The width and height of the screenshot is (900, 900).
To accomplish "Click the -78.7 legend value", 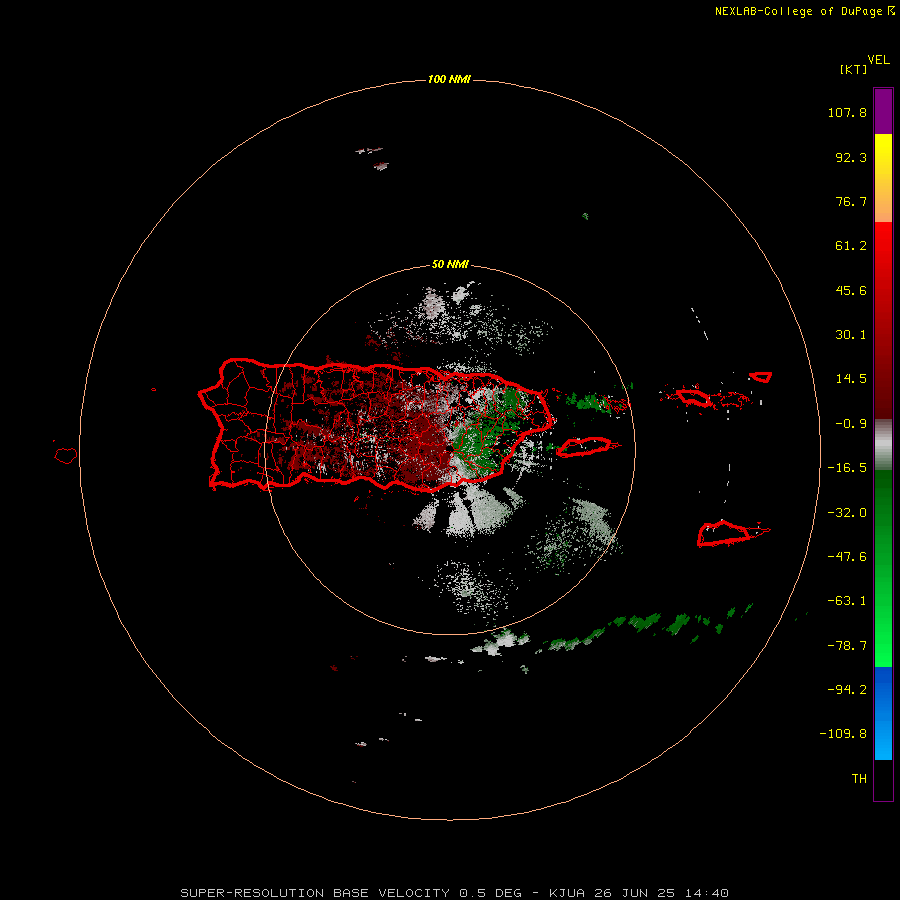I will (x=847, y=646).
